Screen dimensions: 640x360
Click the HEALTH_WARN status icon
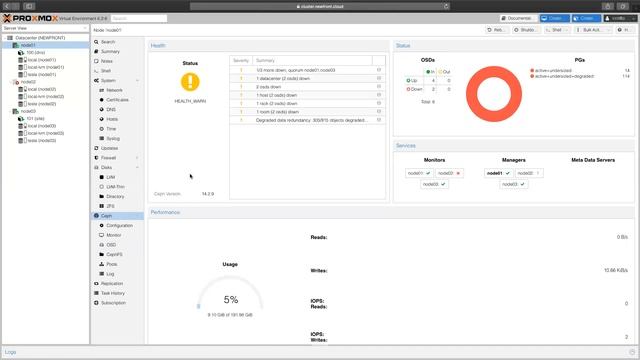click(190, 82)
